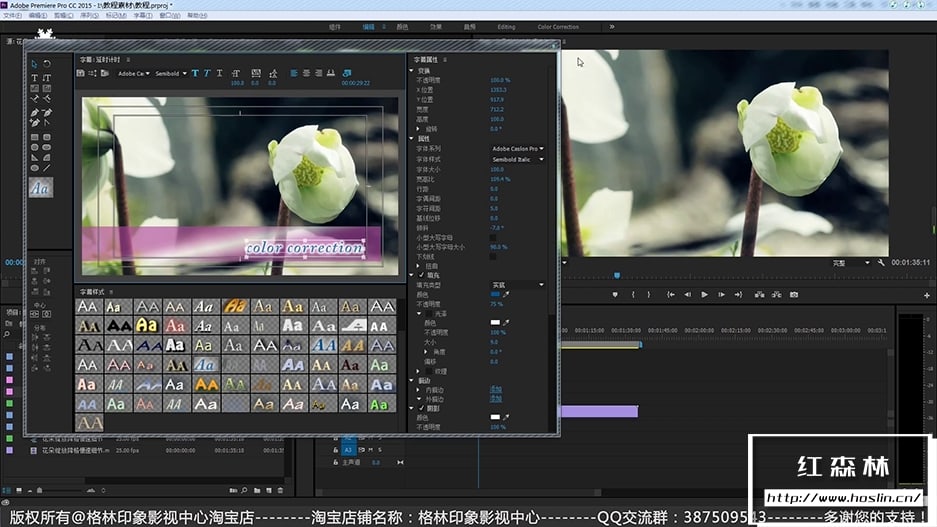Select the Rotation tool in title tools
Viewport: 937px width, 527px height.
pyautogui.click(x=47, y=64)
